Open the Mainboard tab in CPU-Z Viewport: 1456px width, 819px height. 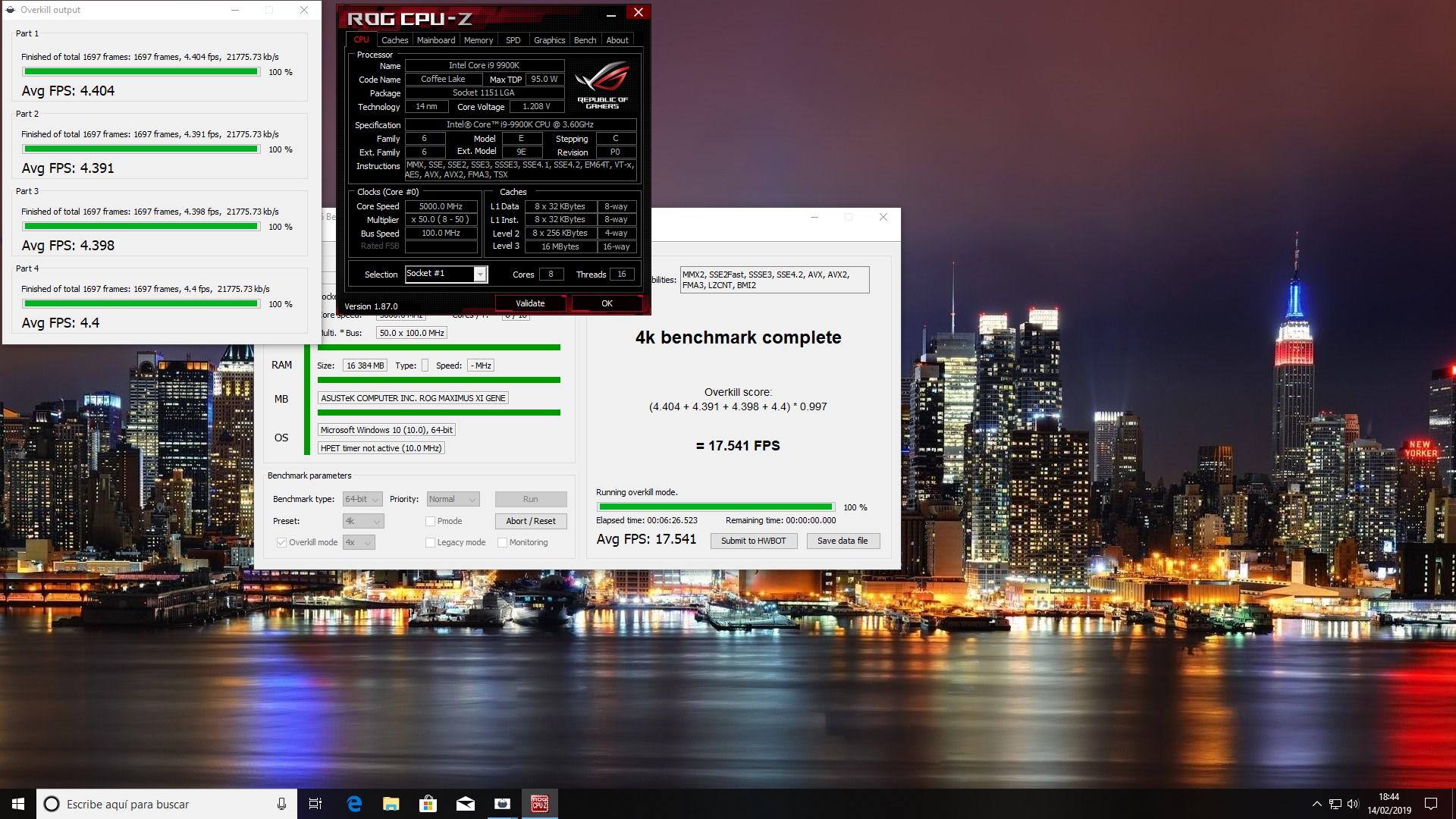pos(436,40)
